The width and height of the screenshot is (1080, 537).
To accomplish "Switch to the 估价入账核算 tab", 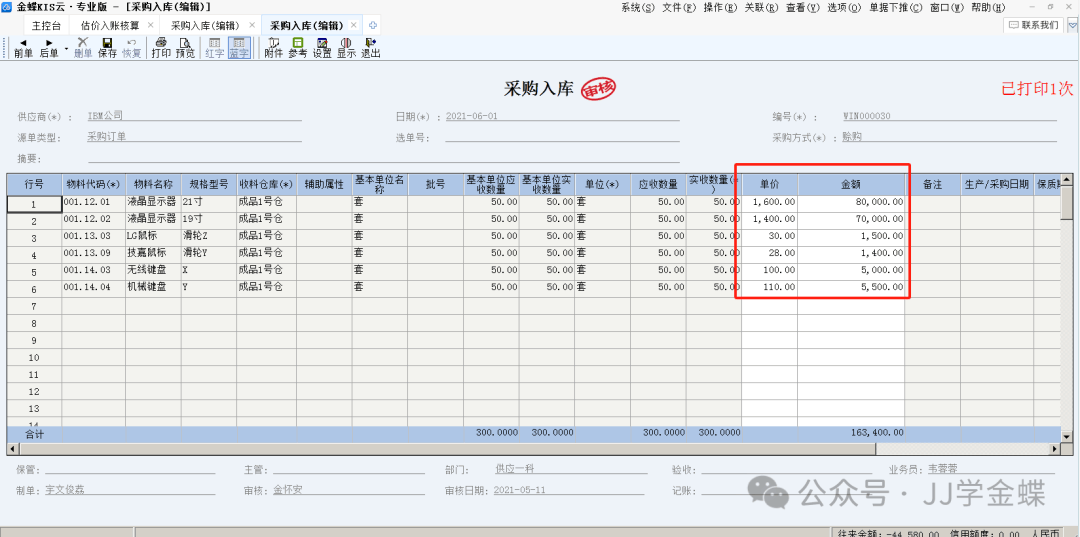I will [111, 25].
